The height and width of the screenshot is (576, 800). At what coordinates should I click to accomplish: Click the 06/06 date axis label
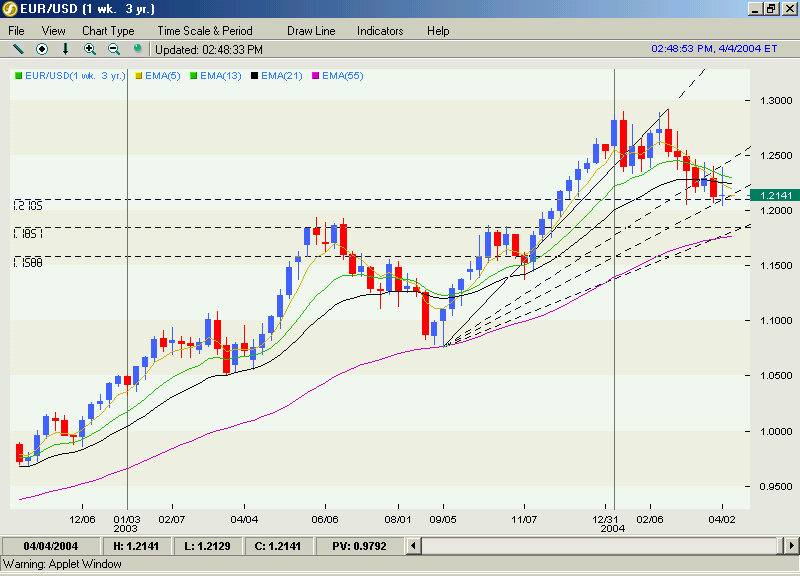coord(325,519)
